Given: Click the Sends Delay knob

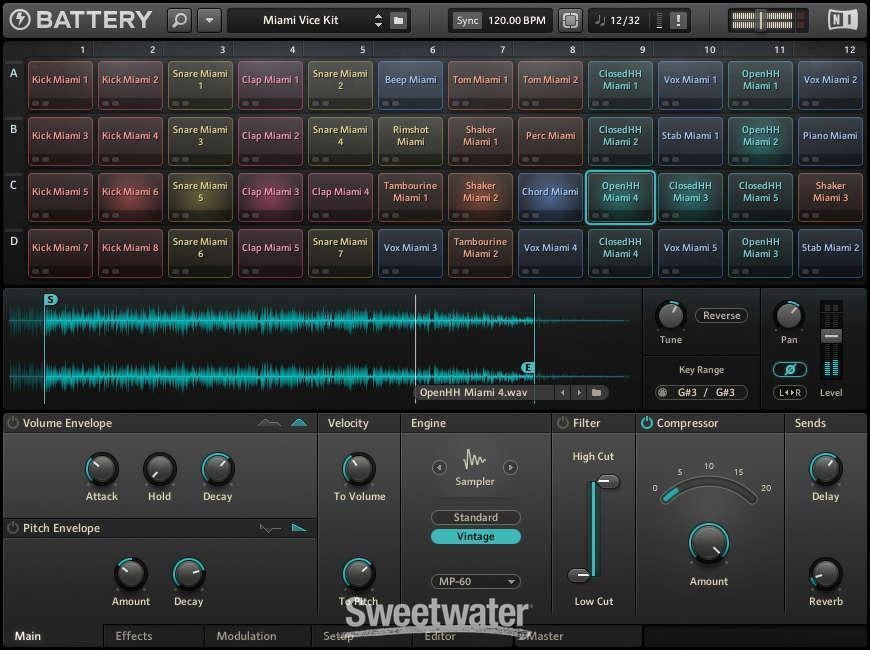Looking at the screenshot, I should [x=825, y=469].
